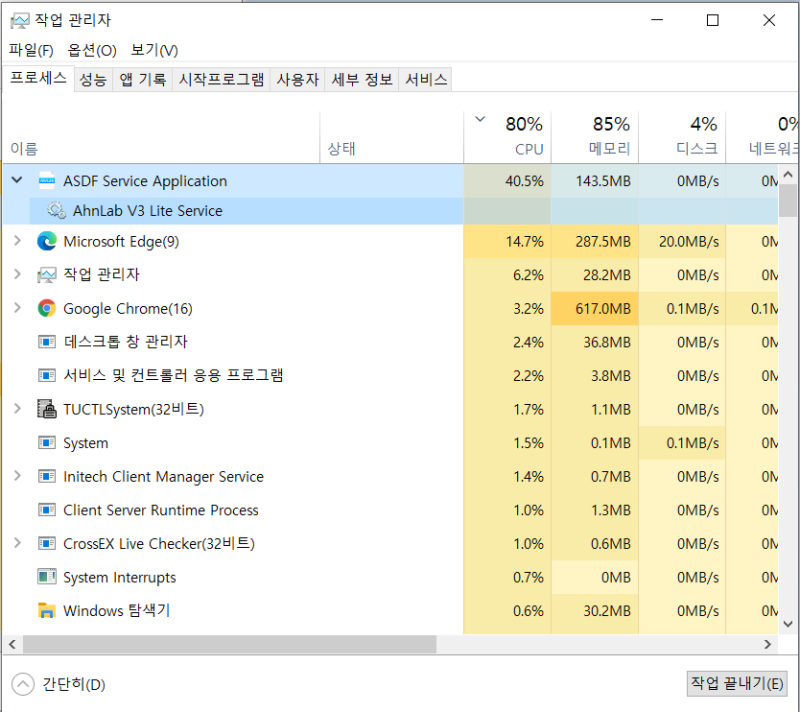Viewport: 800px width, 712px height.
Task: Click the Task Manager title bar icon
Action: [x=20, y=20]
